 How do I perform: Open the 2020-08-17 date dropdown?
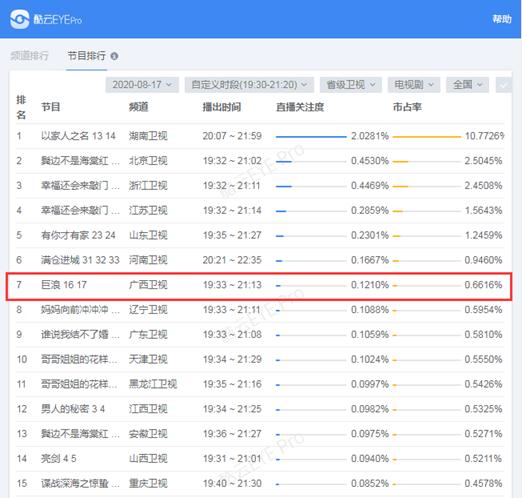(142, 85)
